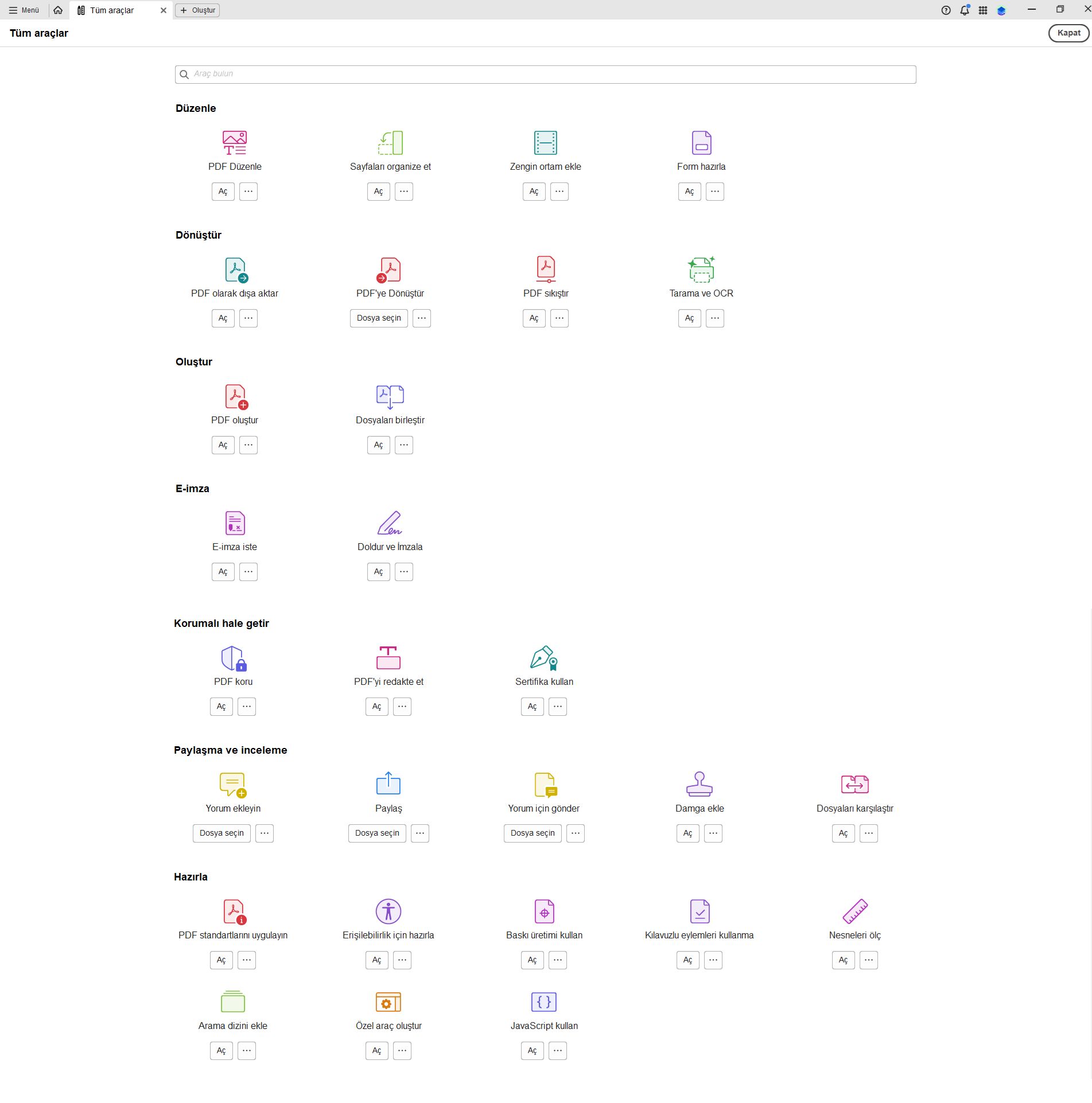The image size is (1092, 1103).
Task: Click the Nesneleri ölç ruler icon
Action: [x=854, y=912]
